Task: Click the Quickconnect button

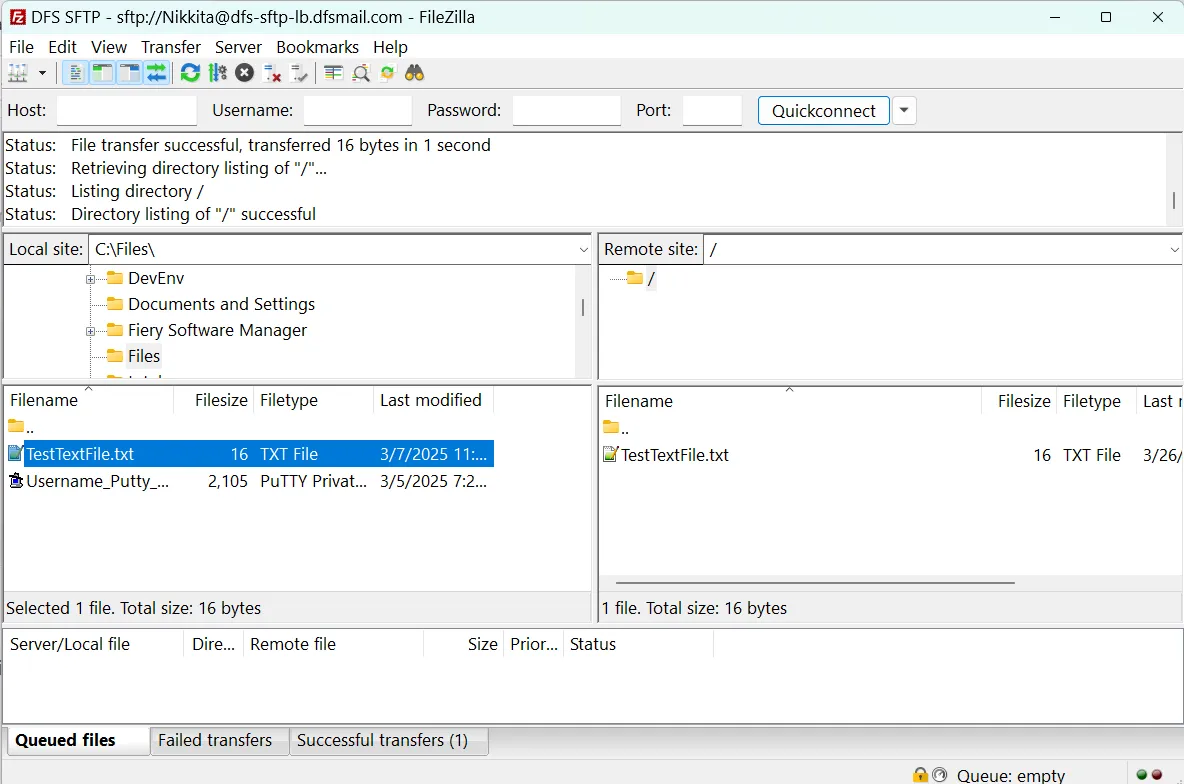Action: click(824, 110)
